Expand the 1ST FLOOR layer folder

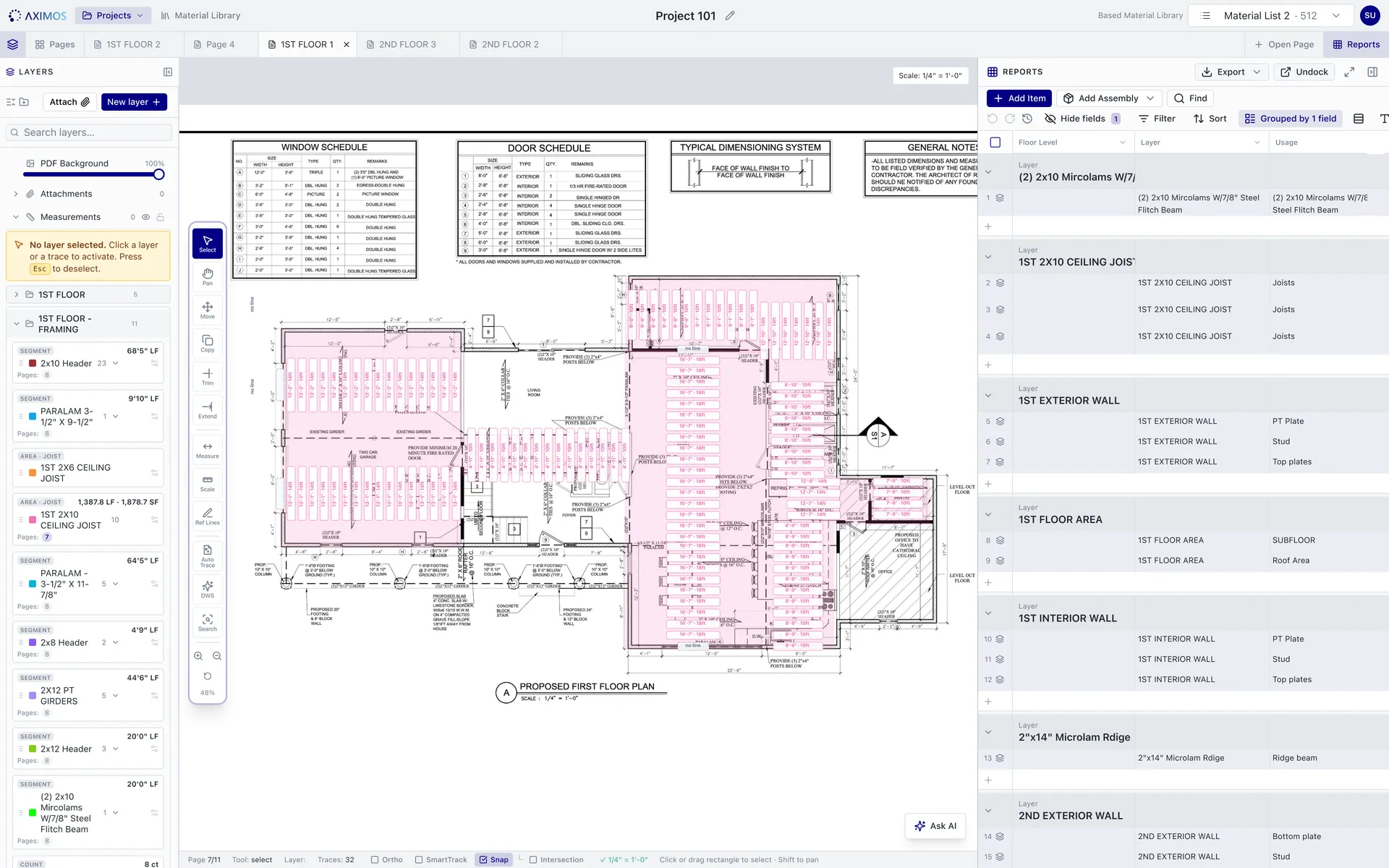pyautogui.click(x=16, y=294)
